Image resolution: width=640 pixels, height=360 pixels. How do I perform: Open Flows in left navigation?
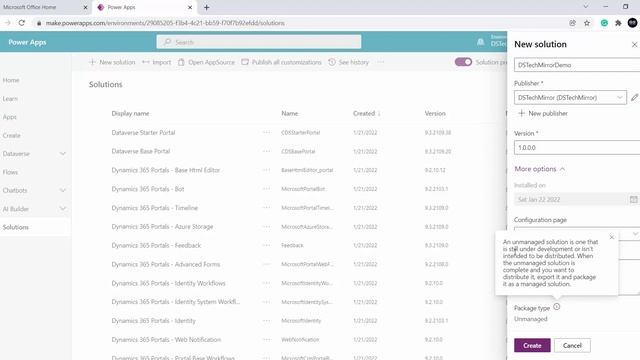tap(10, 172)
